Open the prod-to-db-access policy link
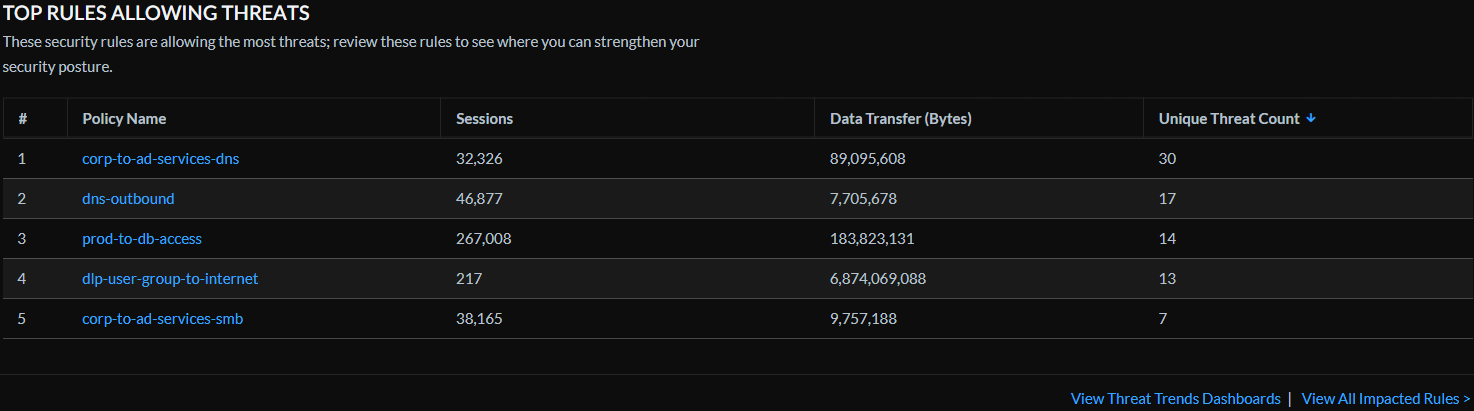Image resolution: width=1474 pixels, height=411 pixels. click(142, 238)
